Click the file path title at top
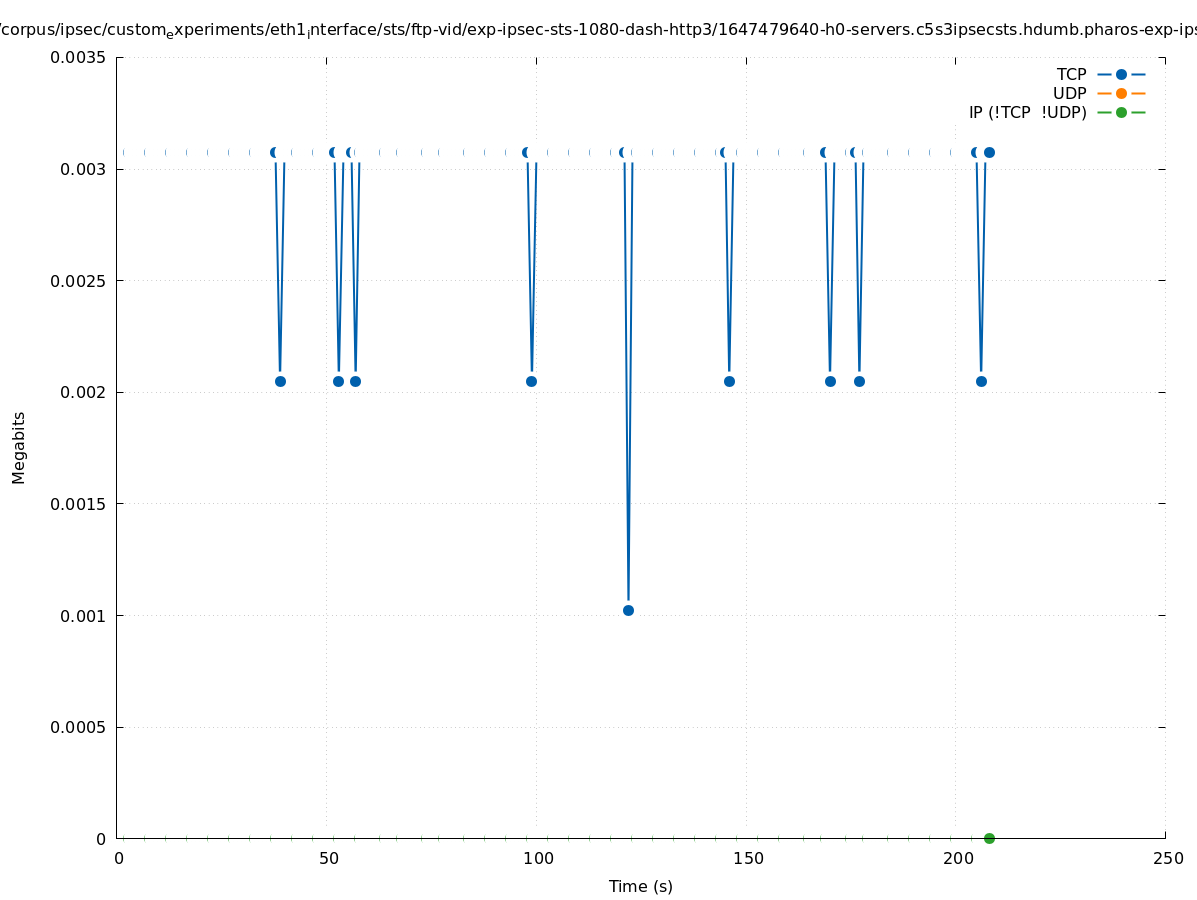The height and width of the screenshot is (900, 1197). (598, 30)
